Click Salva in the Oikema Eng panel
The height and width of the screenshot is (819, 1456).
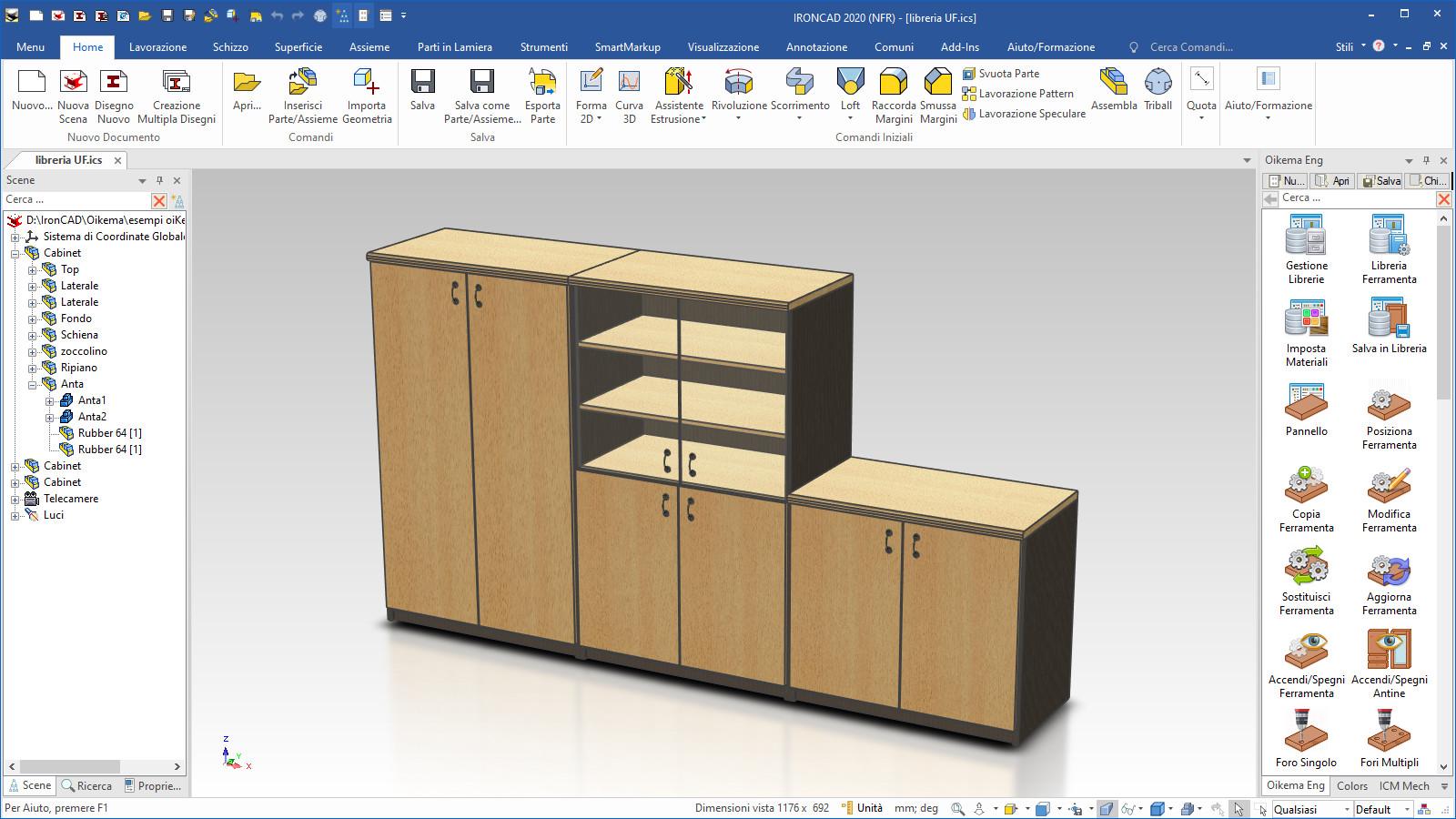point(1380,180)
